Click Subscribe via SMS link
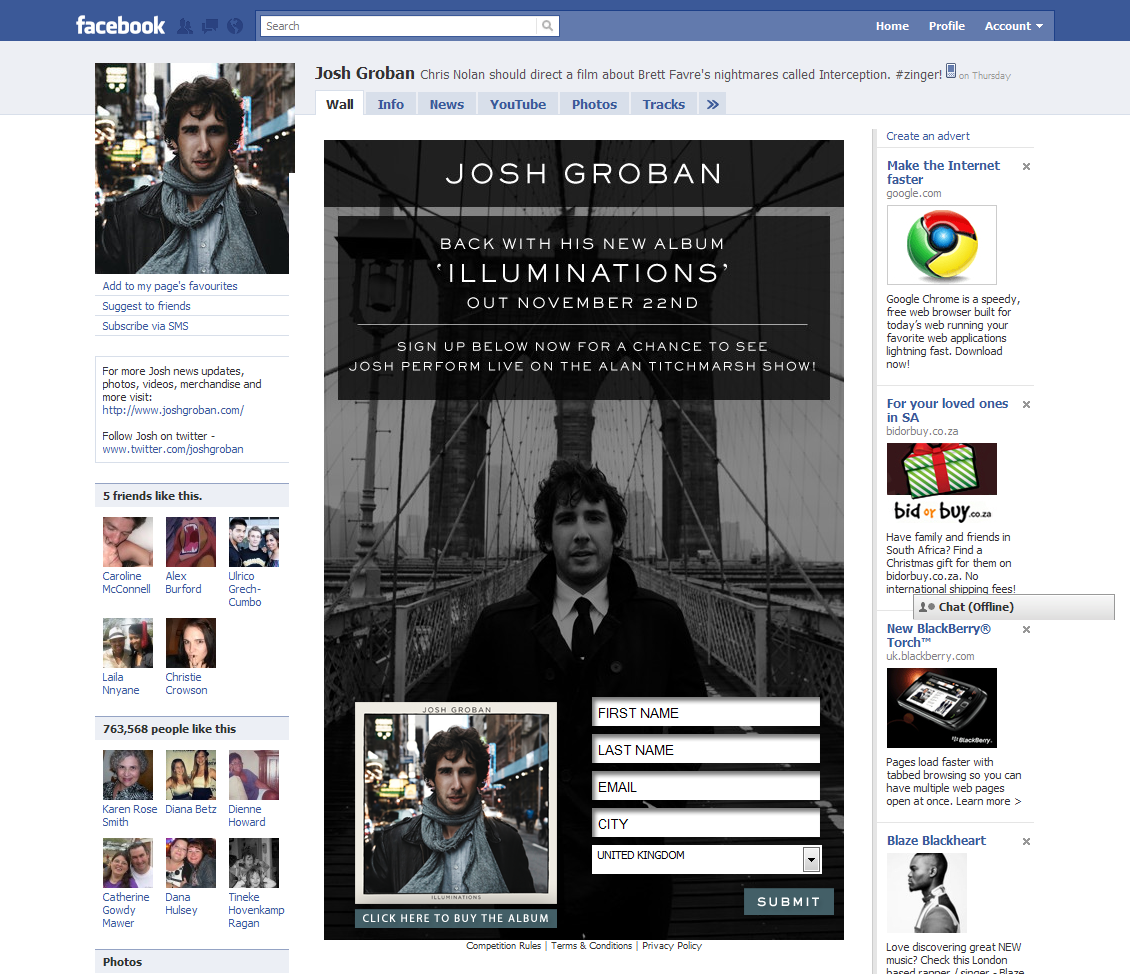This screenshot has height=974, width=1130. click(145, 326)
